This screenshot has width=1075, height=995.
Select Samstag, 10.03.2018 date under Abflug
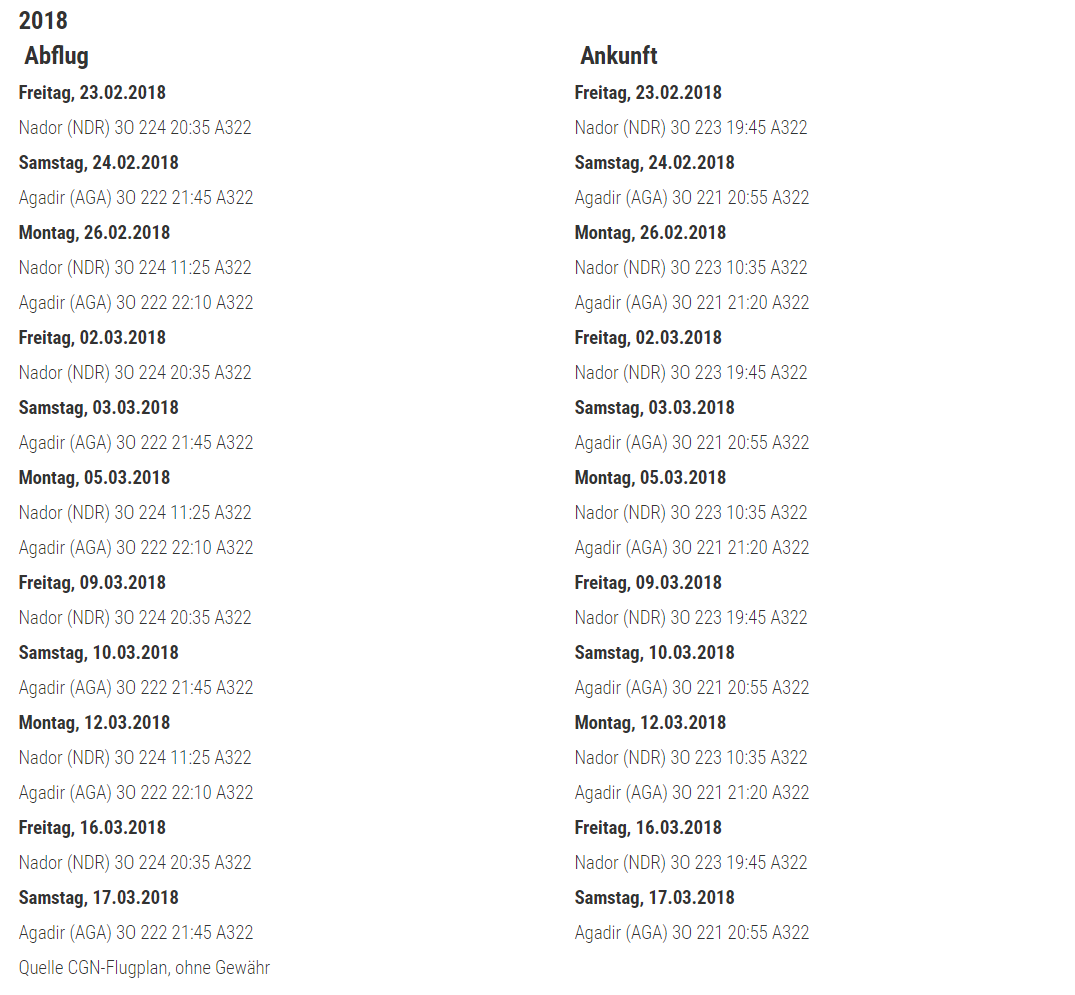[x=98, y=653]
